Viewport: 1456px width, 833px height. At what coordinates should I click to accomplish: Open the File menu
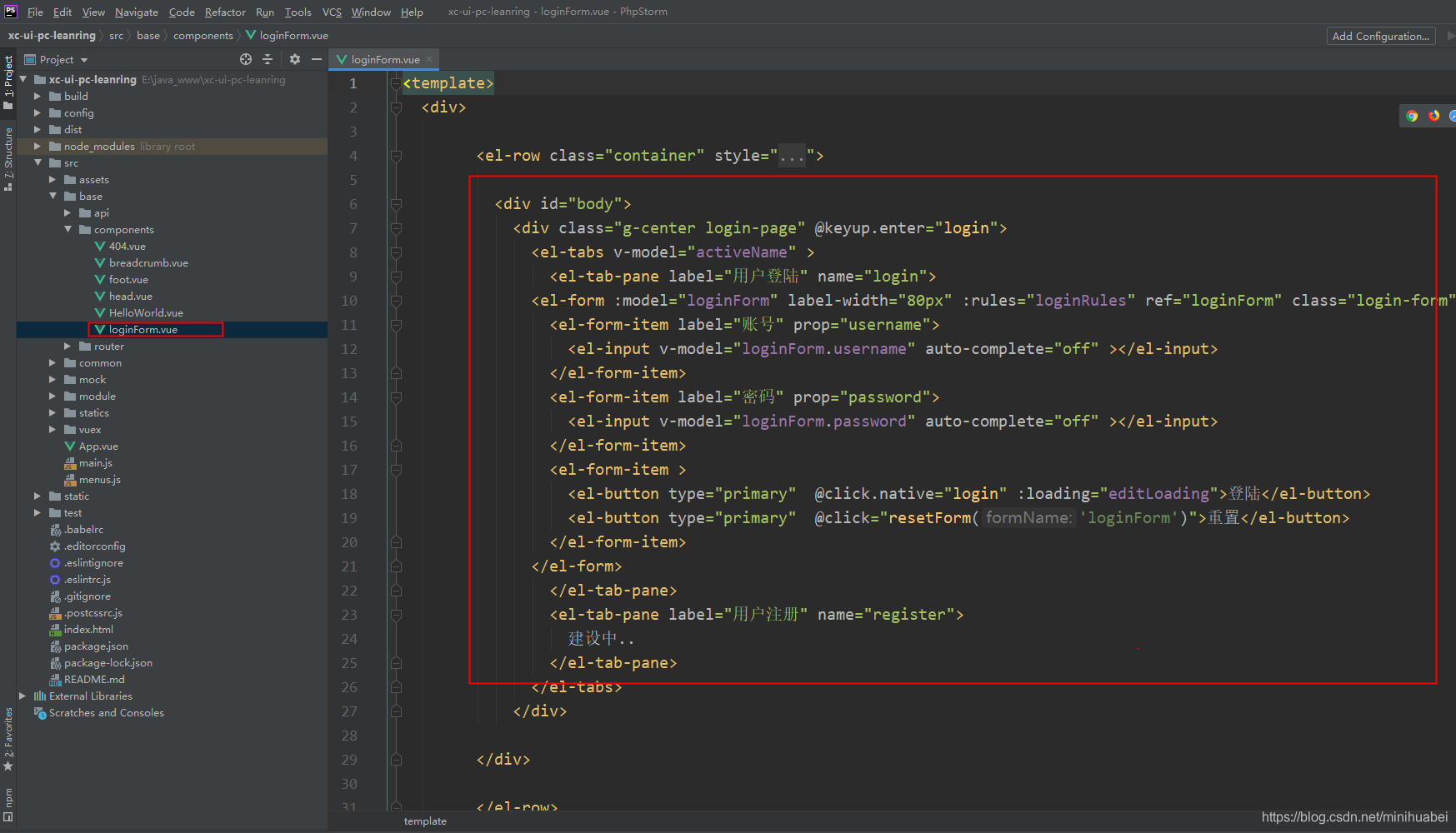(35, 12)
